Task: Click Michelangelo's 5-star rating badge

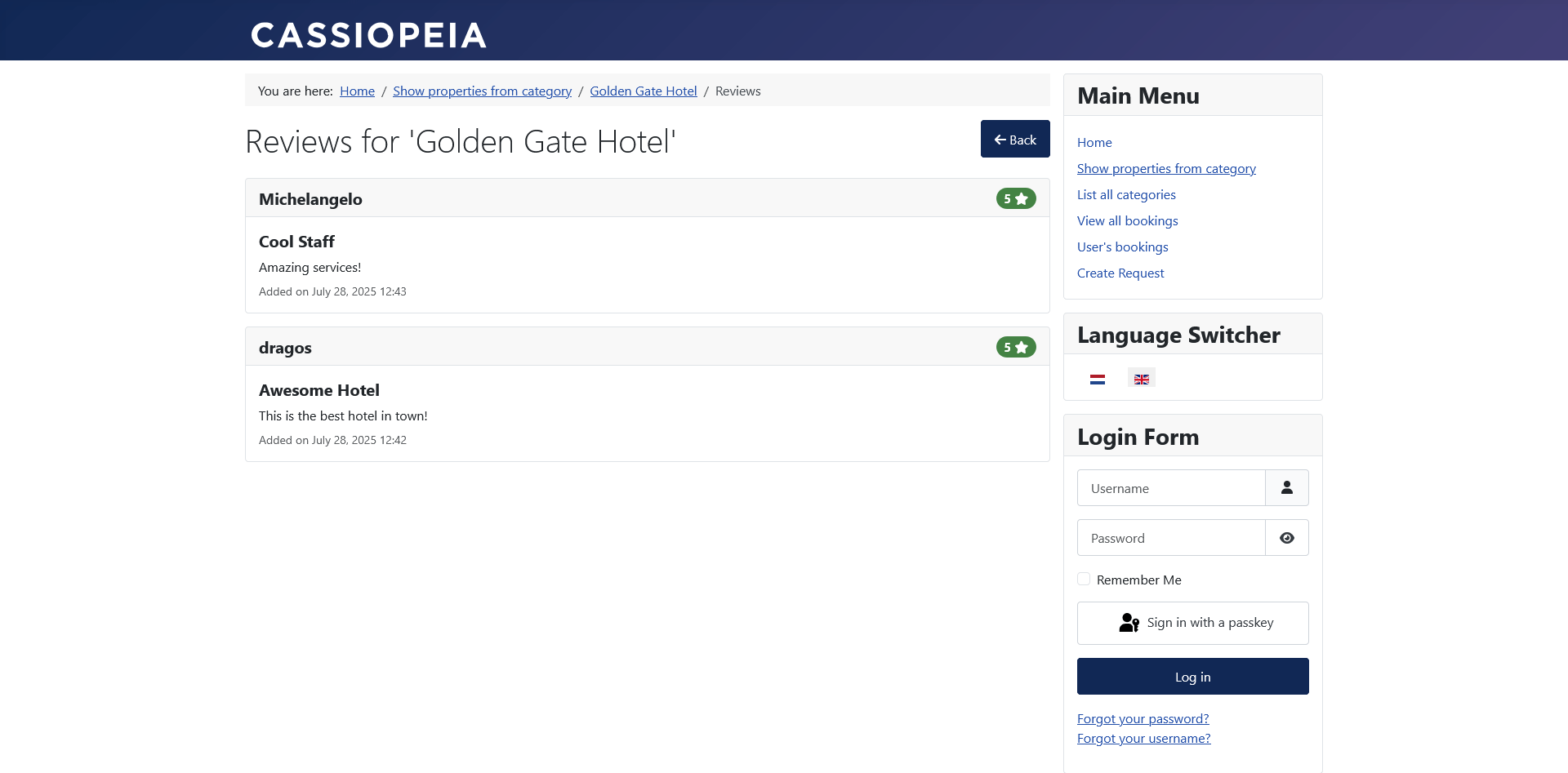Action: point(1016,198)
